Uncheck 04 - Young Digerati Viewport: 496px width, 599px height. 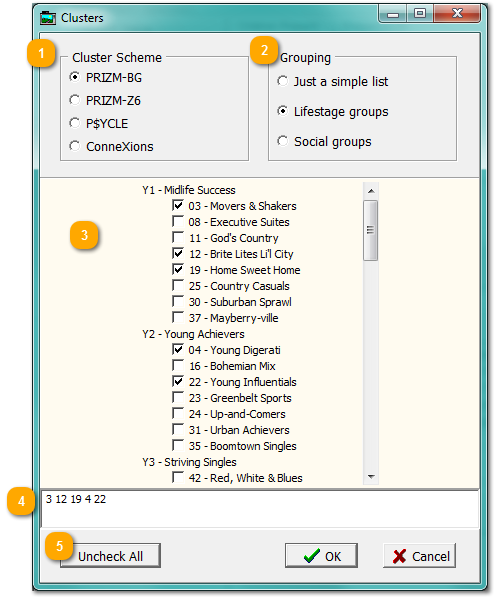178,350
